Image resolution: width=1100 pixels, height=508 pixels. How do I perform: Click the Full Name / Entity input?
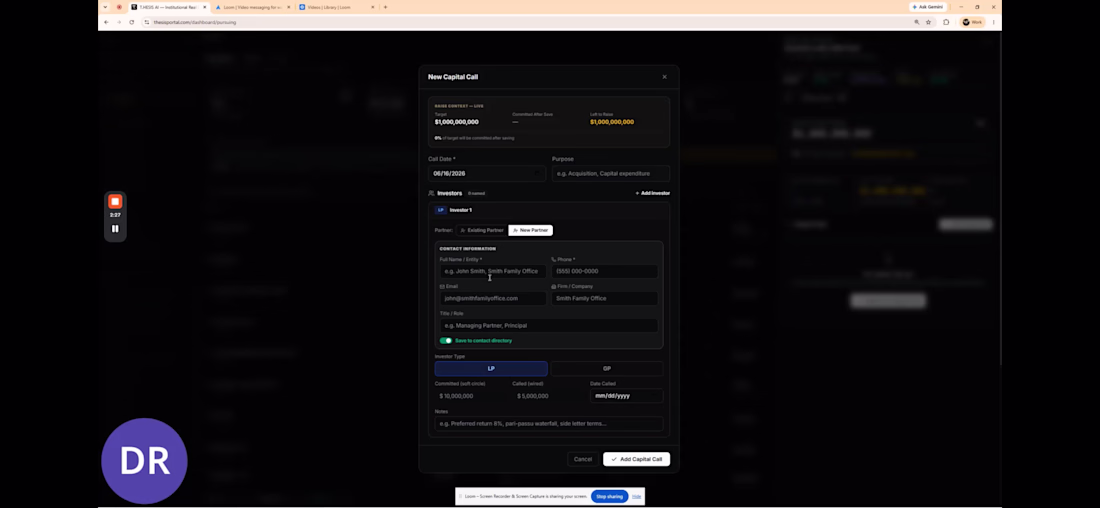point(492,271)
